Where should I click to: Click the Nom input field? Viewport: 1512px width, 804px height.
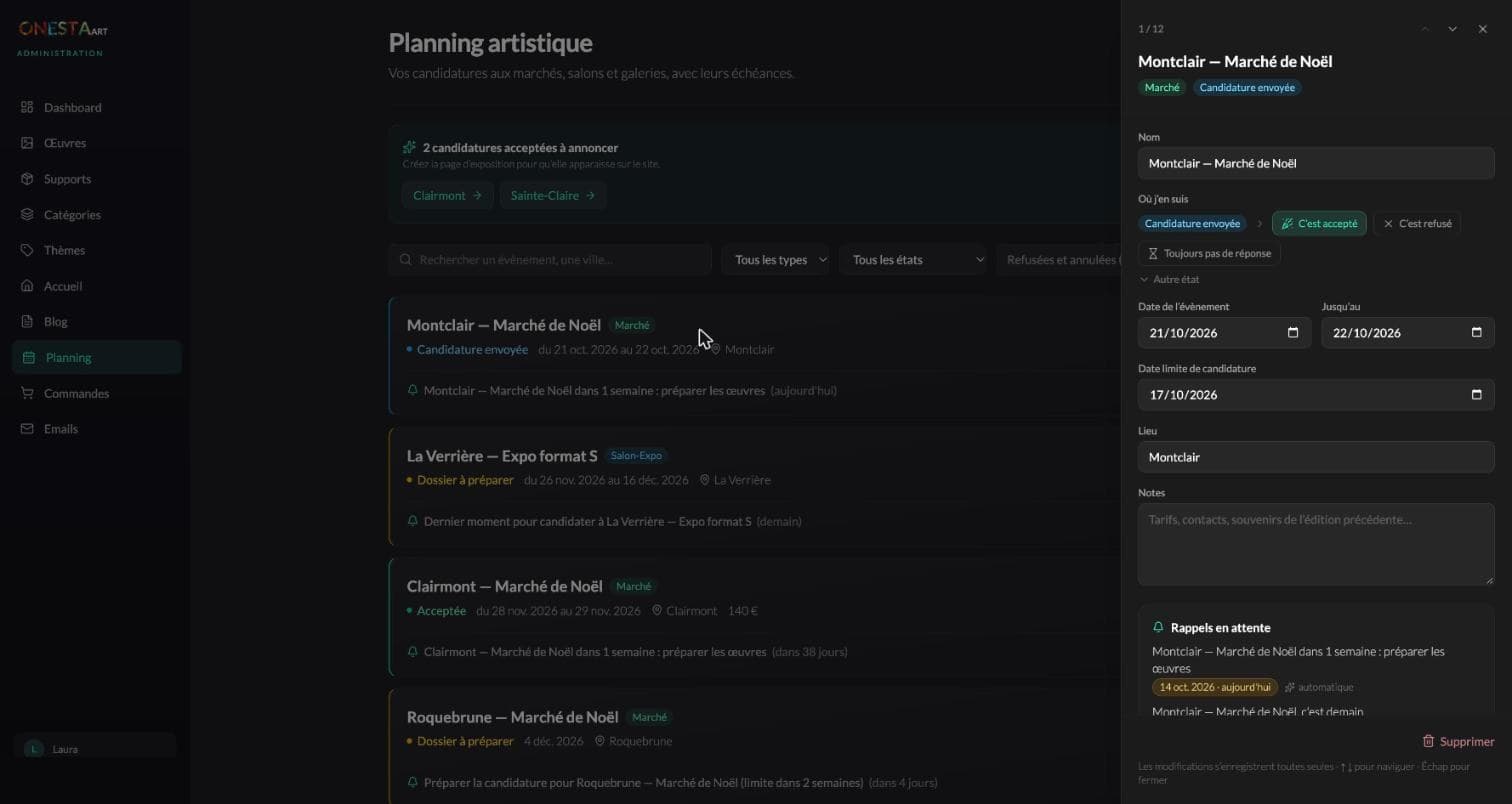(1316, 164)
